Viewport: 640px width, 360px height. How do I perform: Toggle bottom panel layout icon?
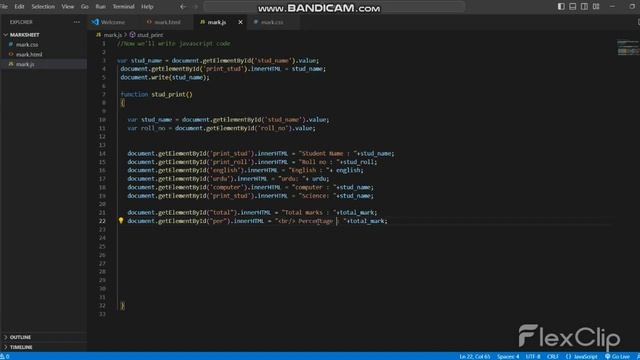click(x=573, y=7)
